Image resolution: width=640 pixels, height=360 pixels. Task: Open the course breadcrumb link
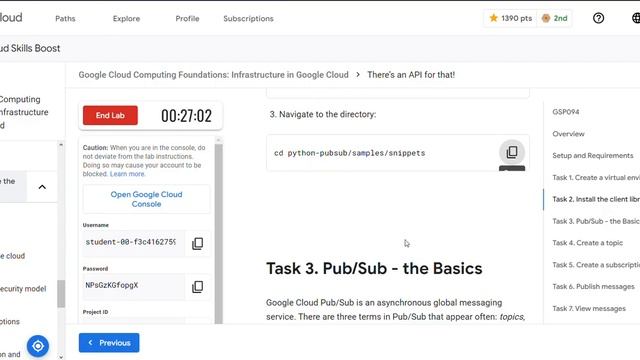213,75
